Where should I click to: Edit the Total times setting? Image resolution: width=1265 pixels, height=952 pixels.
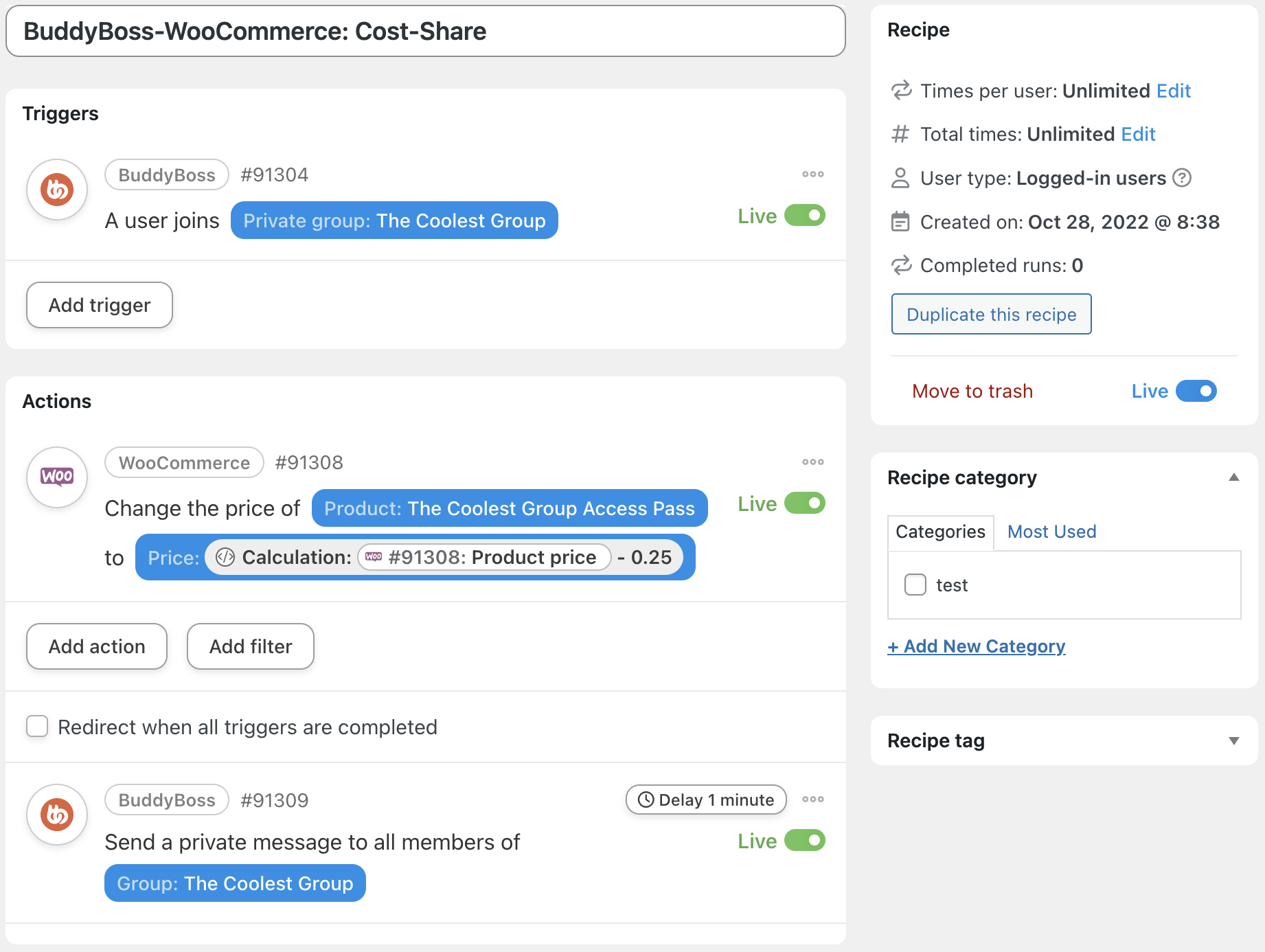tap(1138, 134)
